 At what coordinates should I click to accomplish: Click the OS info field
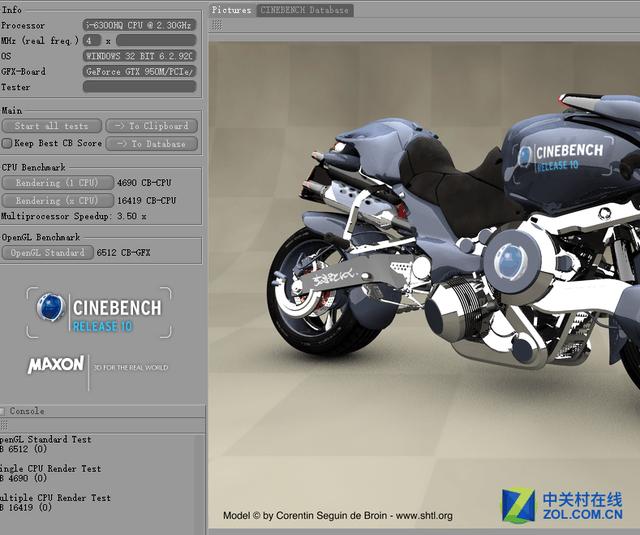point(139,56)
